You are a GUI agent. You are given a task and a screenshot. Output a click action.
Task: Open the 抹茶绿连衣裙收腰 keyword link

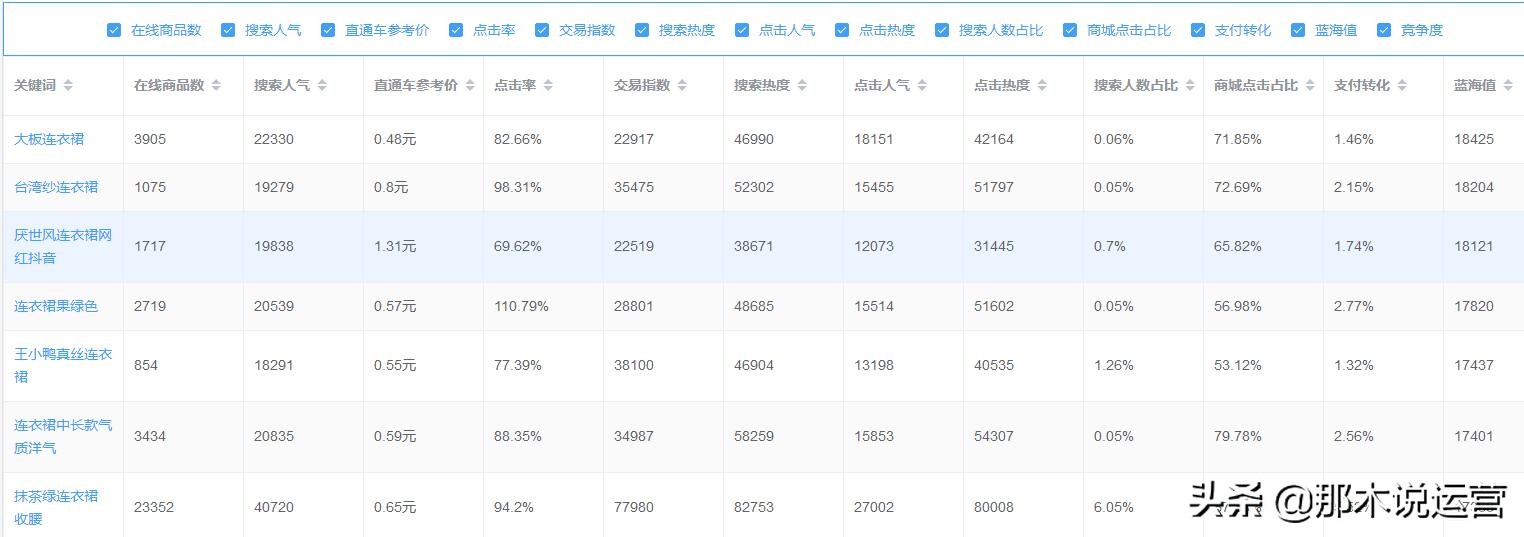pyautogui.click(x=56, y=507)
